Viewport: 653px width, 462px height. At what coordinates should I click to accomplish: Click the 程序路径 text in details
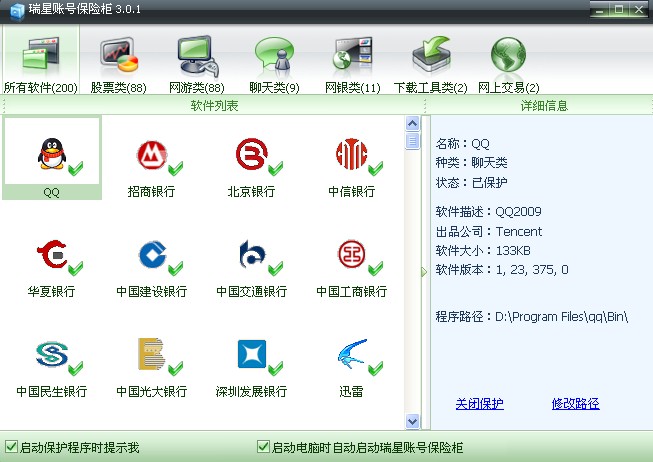(x=532, y=317)
